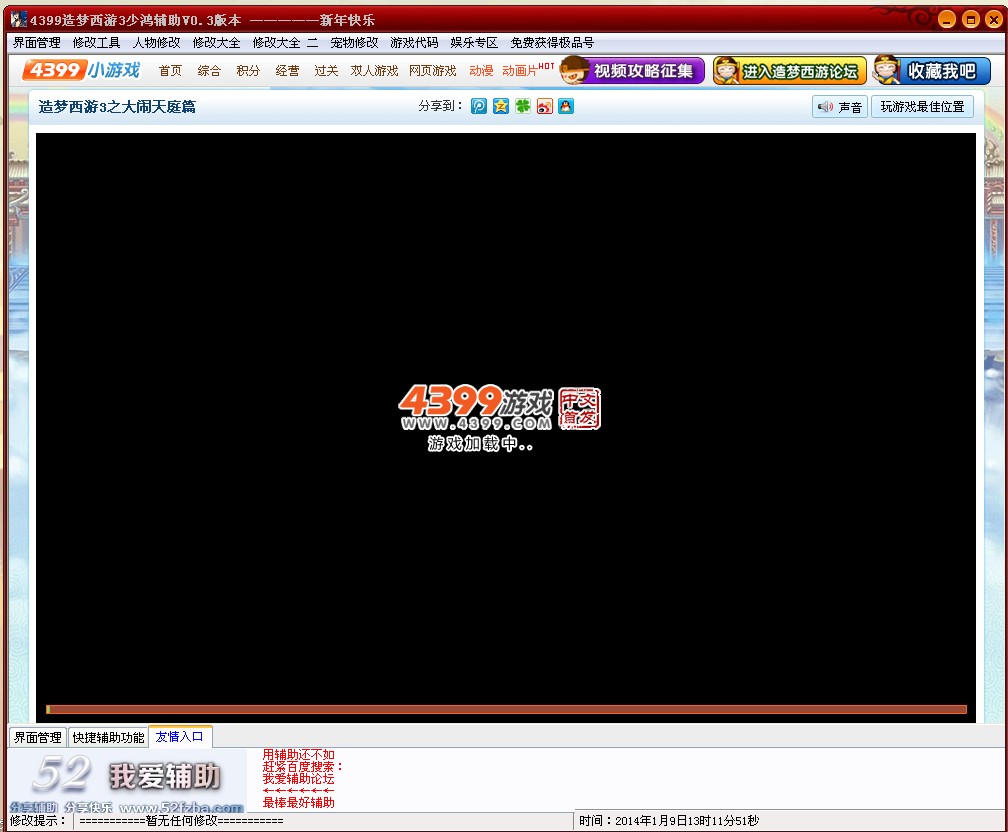Open the 动画片 HOT link
Image resolution: width=1008 pixels, height=832 pixels.
tap(528, 70)
